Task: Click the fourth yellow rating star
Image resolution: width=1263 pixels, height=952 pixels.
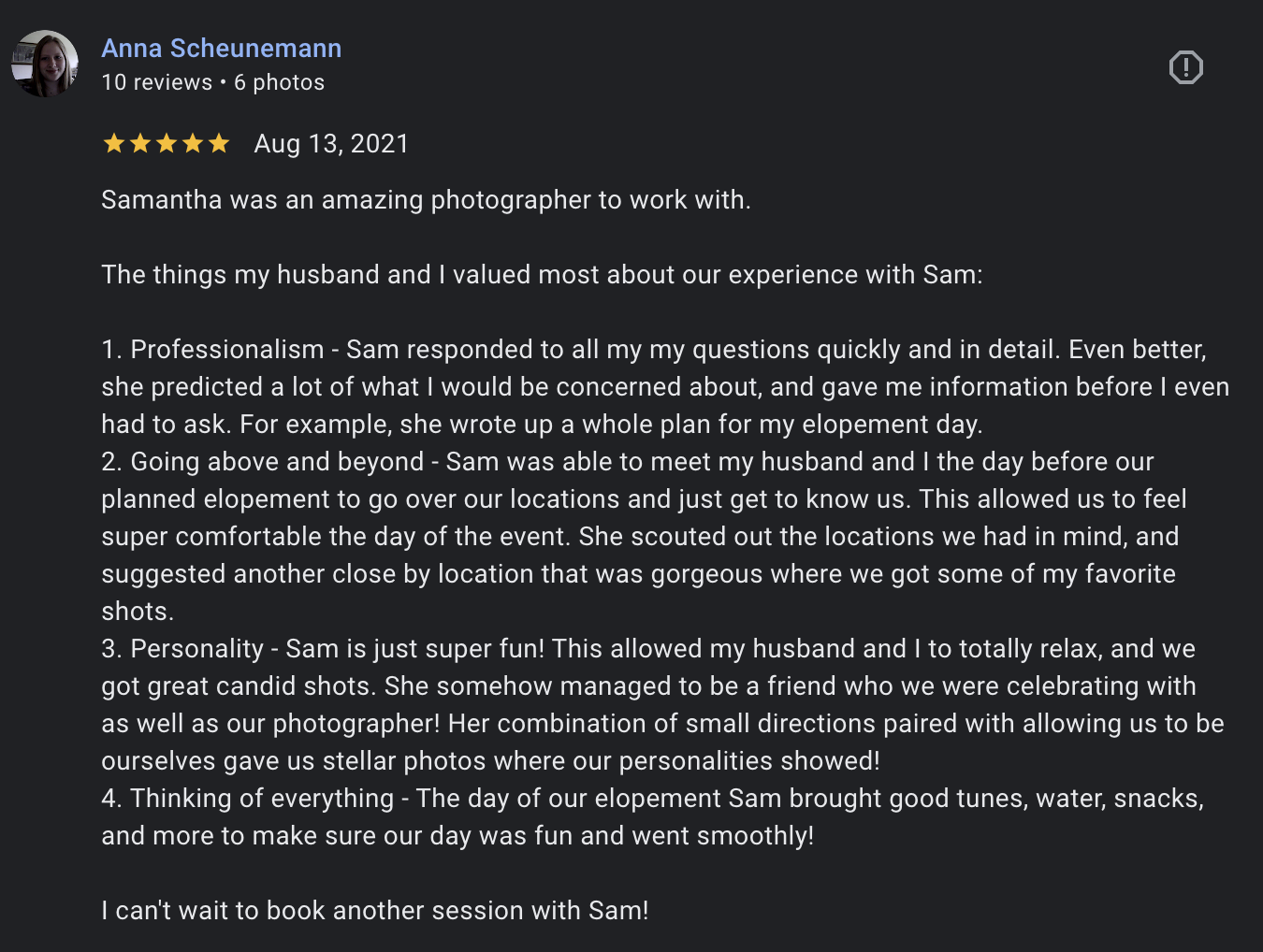Action: click(193, 143)
